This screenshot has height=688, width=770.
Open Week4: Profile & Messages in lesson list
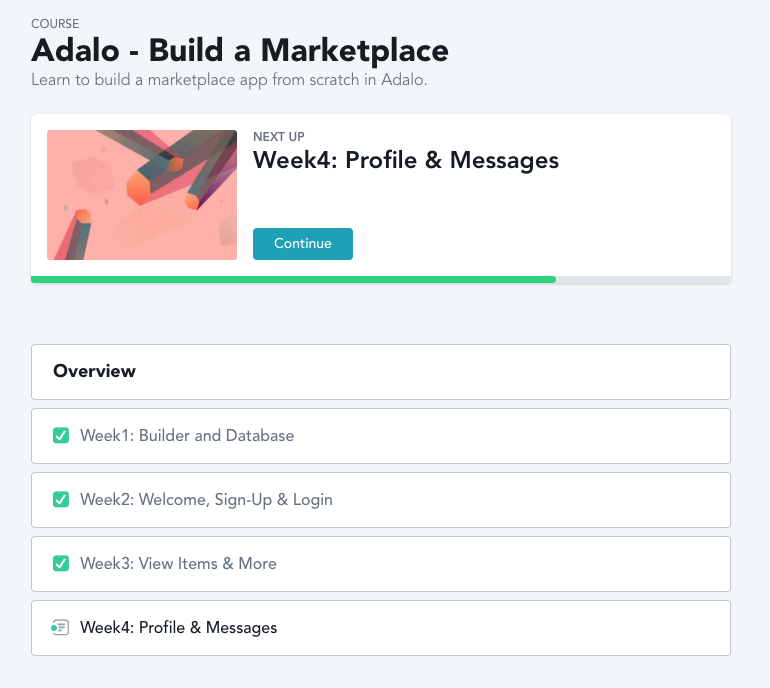coord(178,628)
